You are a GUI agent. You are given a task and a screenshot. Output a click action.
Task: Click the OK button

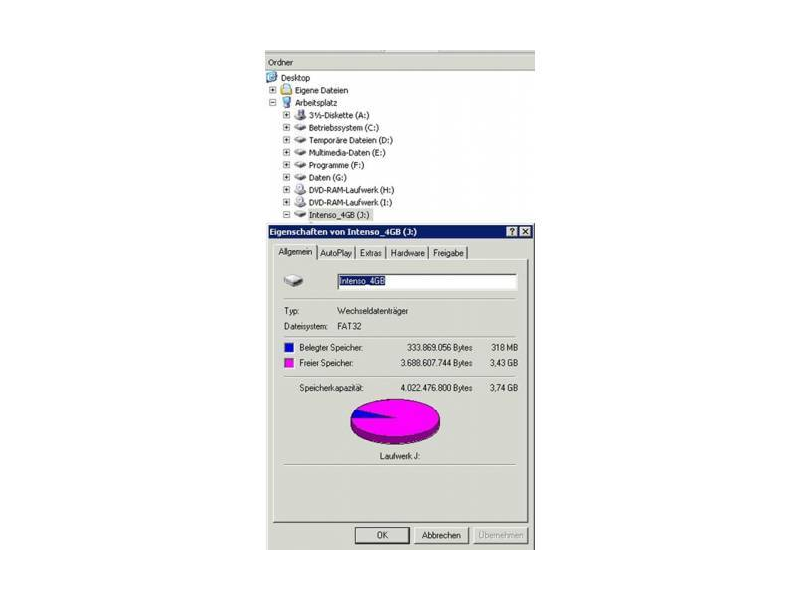[x=382, y=535]
